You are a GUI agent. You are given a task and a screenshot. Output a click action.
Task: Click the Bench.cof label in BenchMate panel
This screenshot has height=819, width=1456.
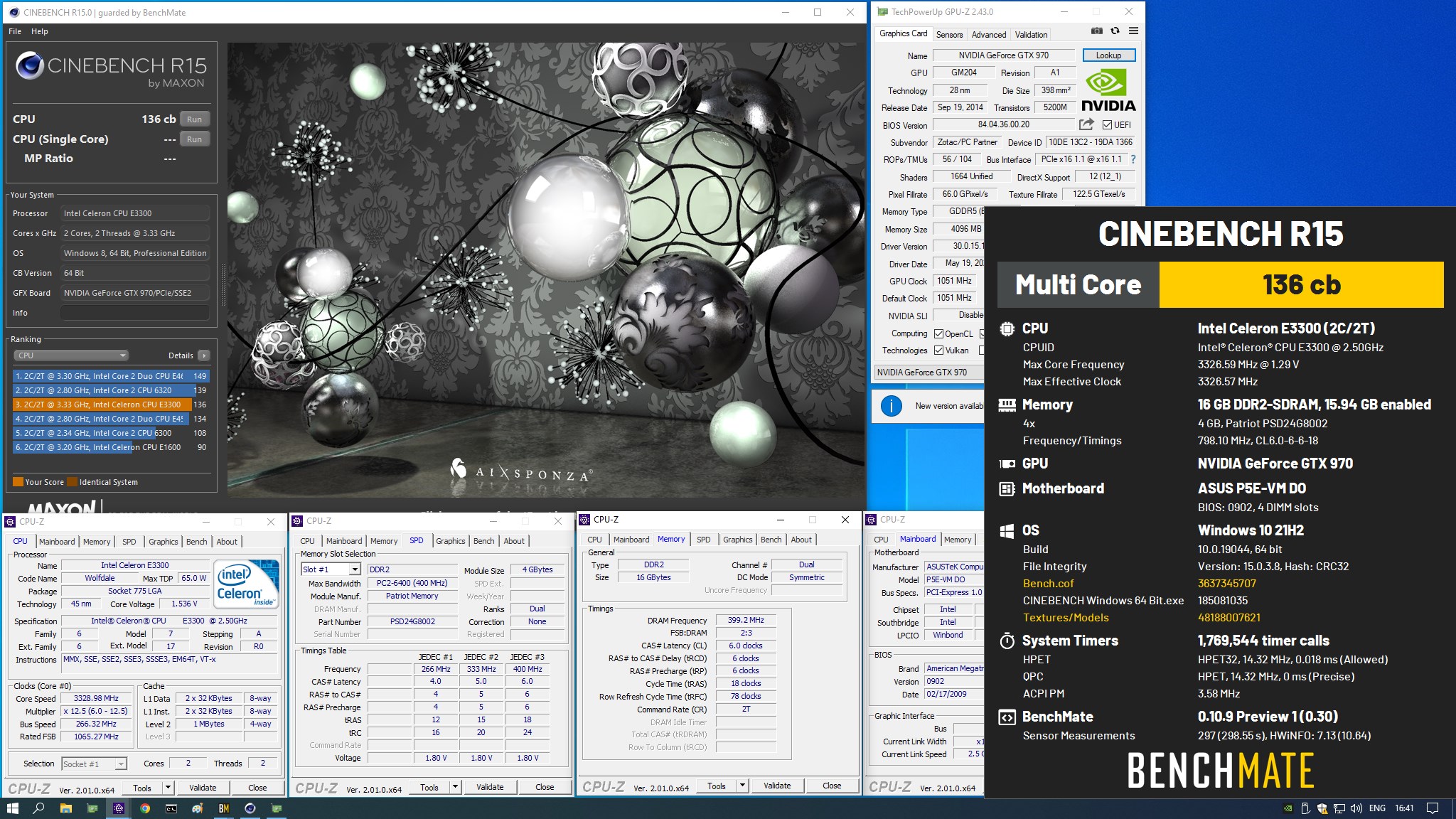1048,583
